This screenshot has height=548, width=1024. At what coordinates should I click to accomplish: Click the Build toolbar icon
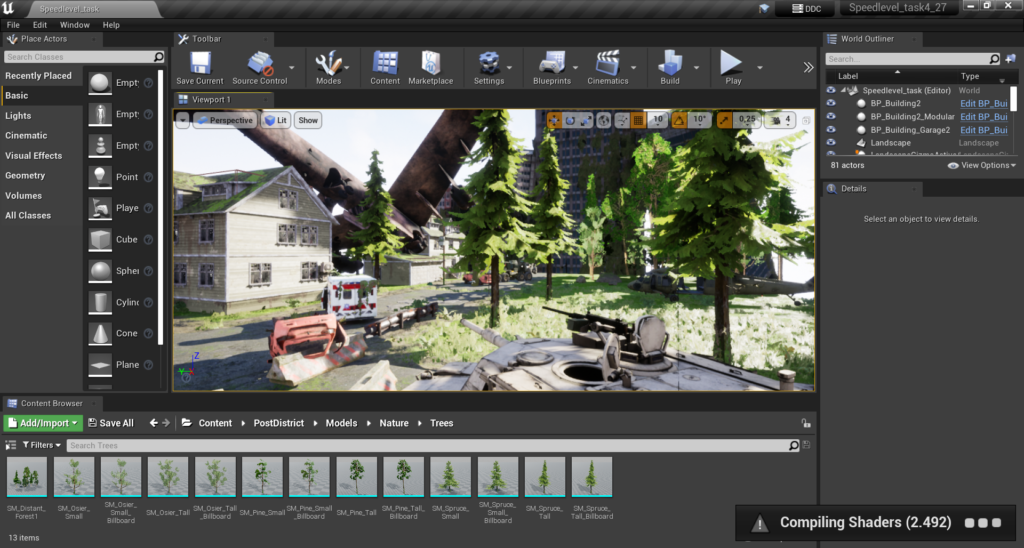tap(669, 65)
